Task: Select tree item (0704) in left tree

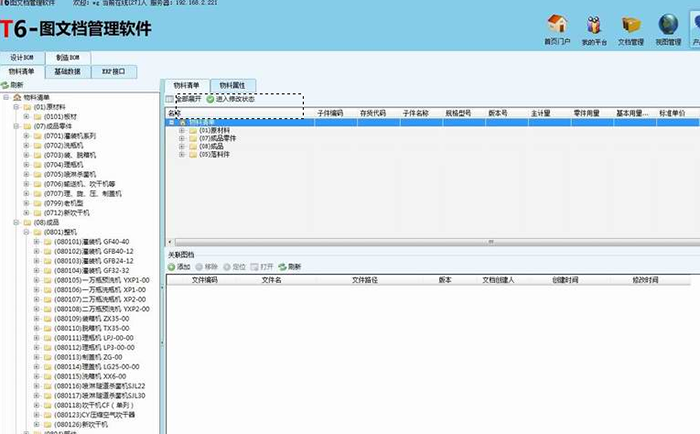Action: coord(63,165)
